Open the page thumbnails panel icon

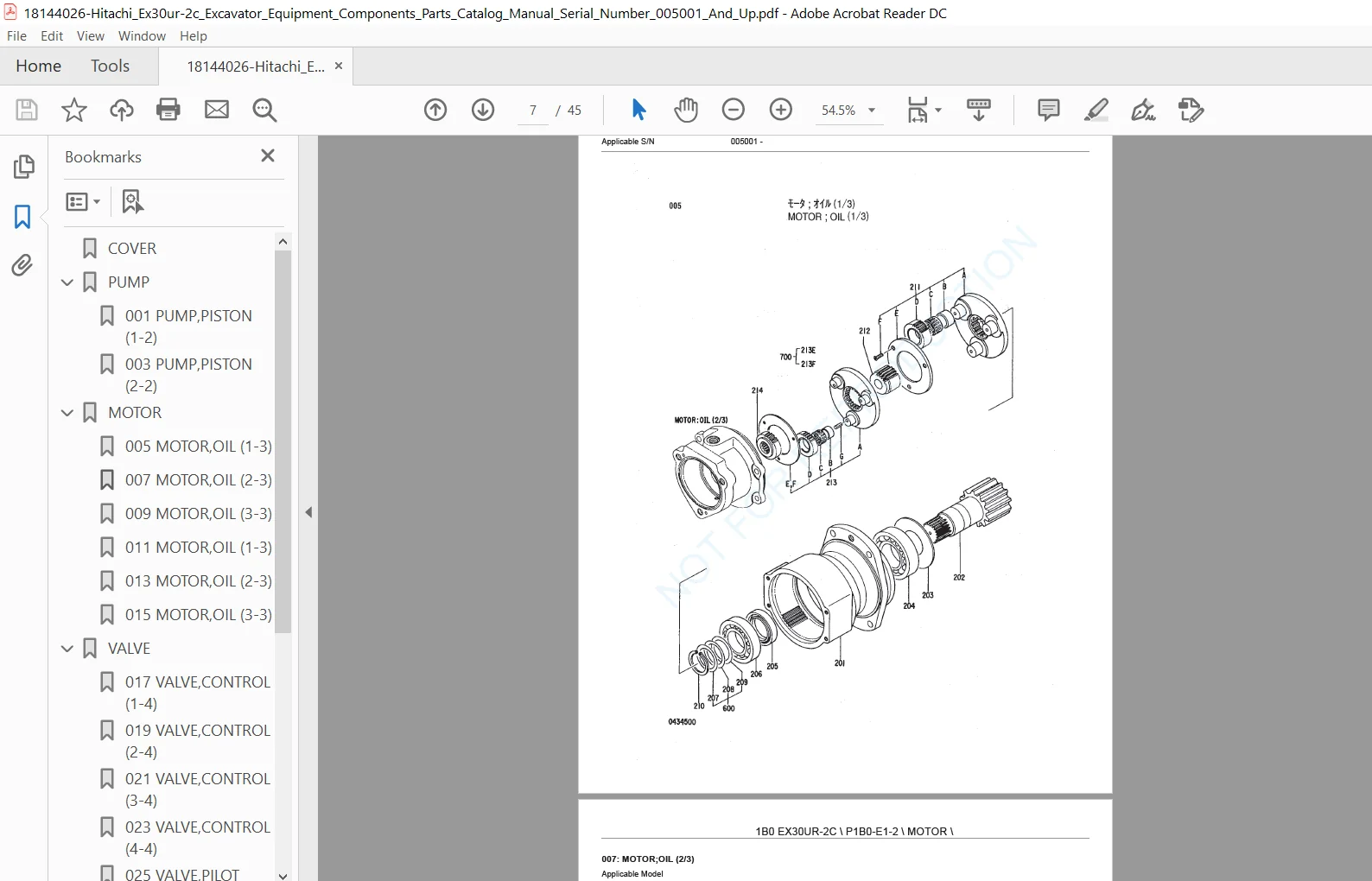pyautogui.click(x=24, y=167)
